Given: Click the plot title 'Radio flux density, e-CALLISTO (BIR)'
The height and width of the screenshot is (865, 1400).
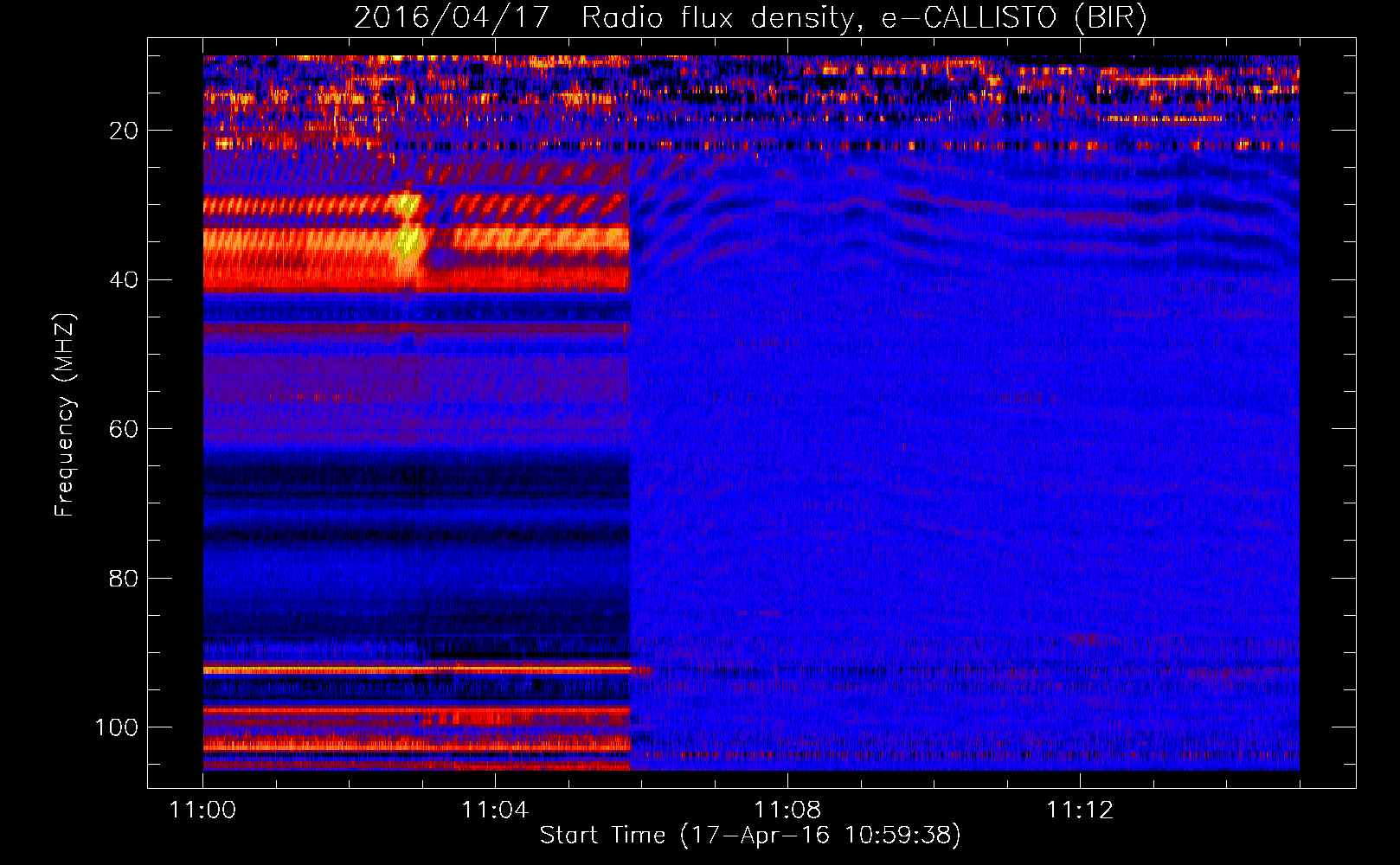Looking at the screenshot, I should click(x=864, y=18).
